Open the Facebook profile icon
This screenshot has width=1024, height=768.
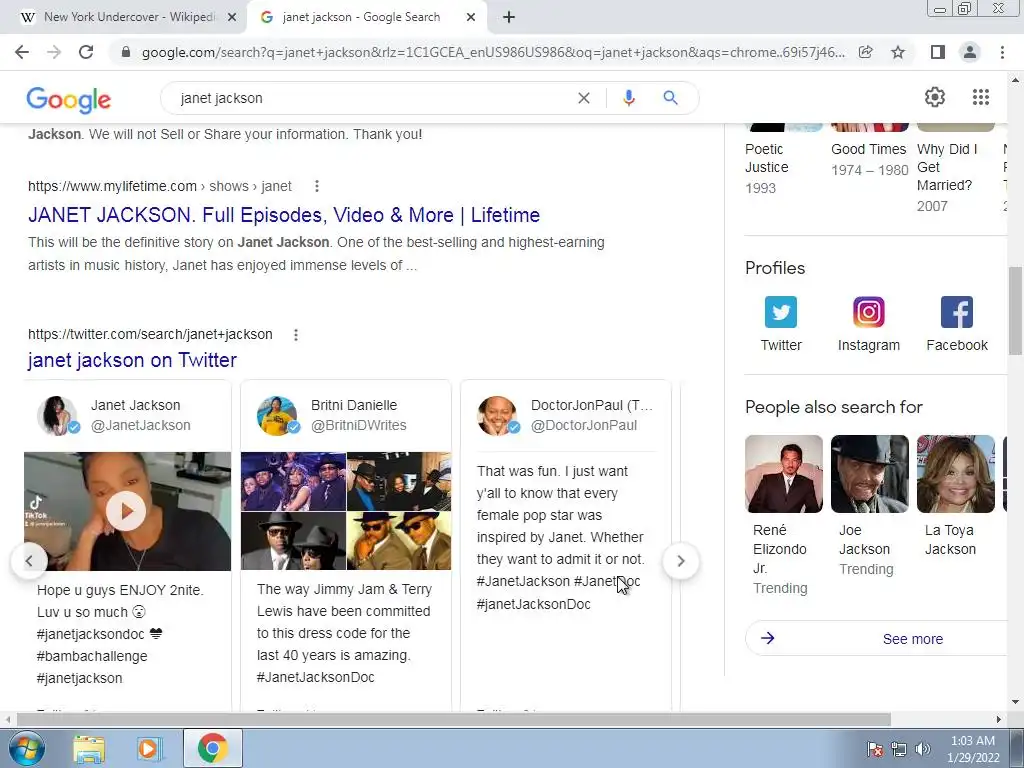pyautogui.click(x=957, y=312)
